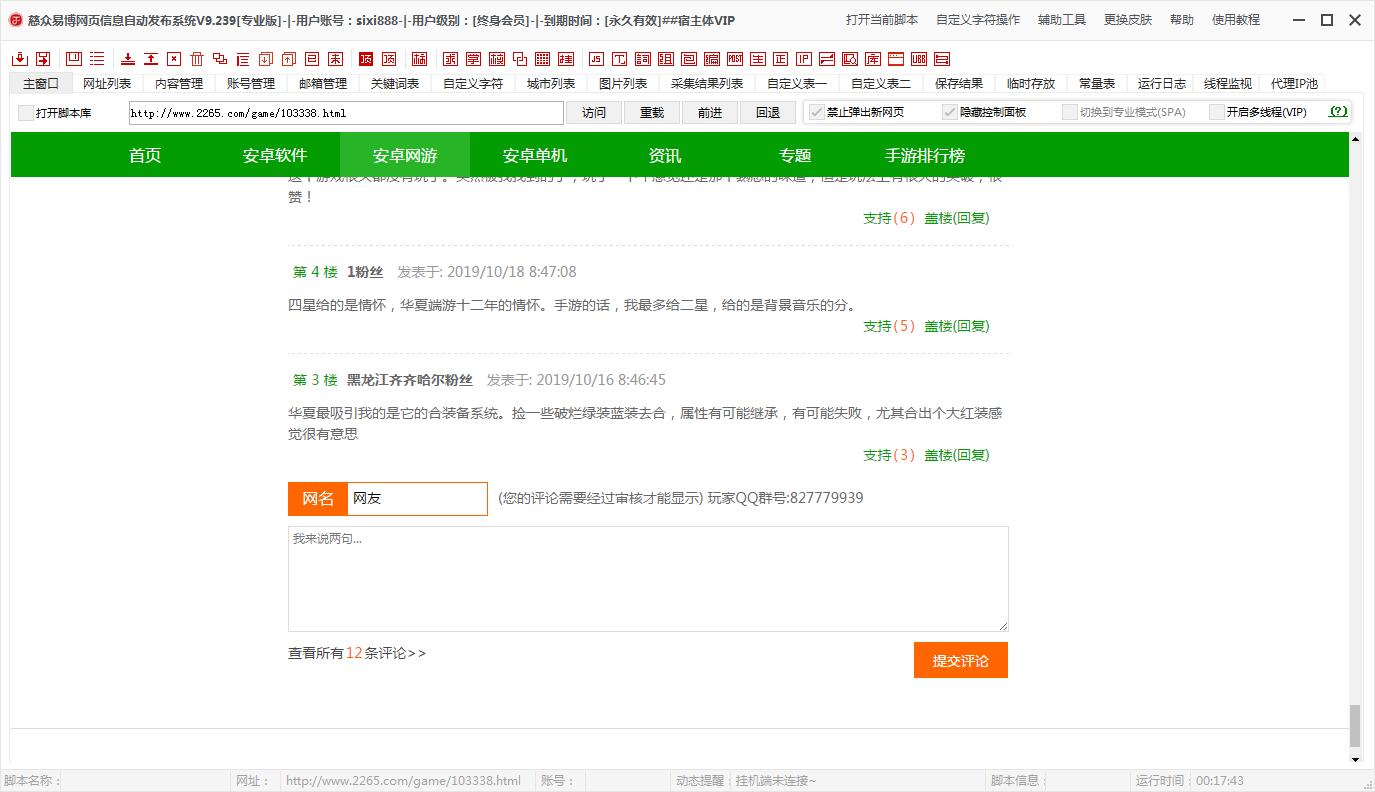The width and height of the screenshot is (1375, 792).
Task: Toggle 切换到专业模式(SPA) checkbox
Action: pyautogui.click(x=1070, y=112)
